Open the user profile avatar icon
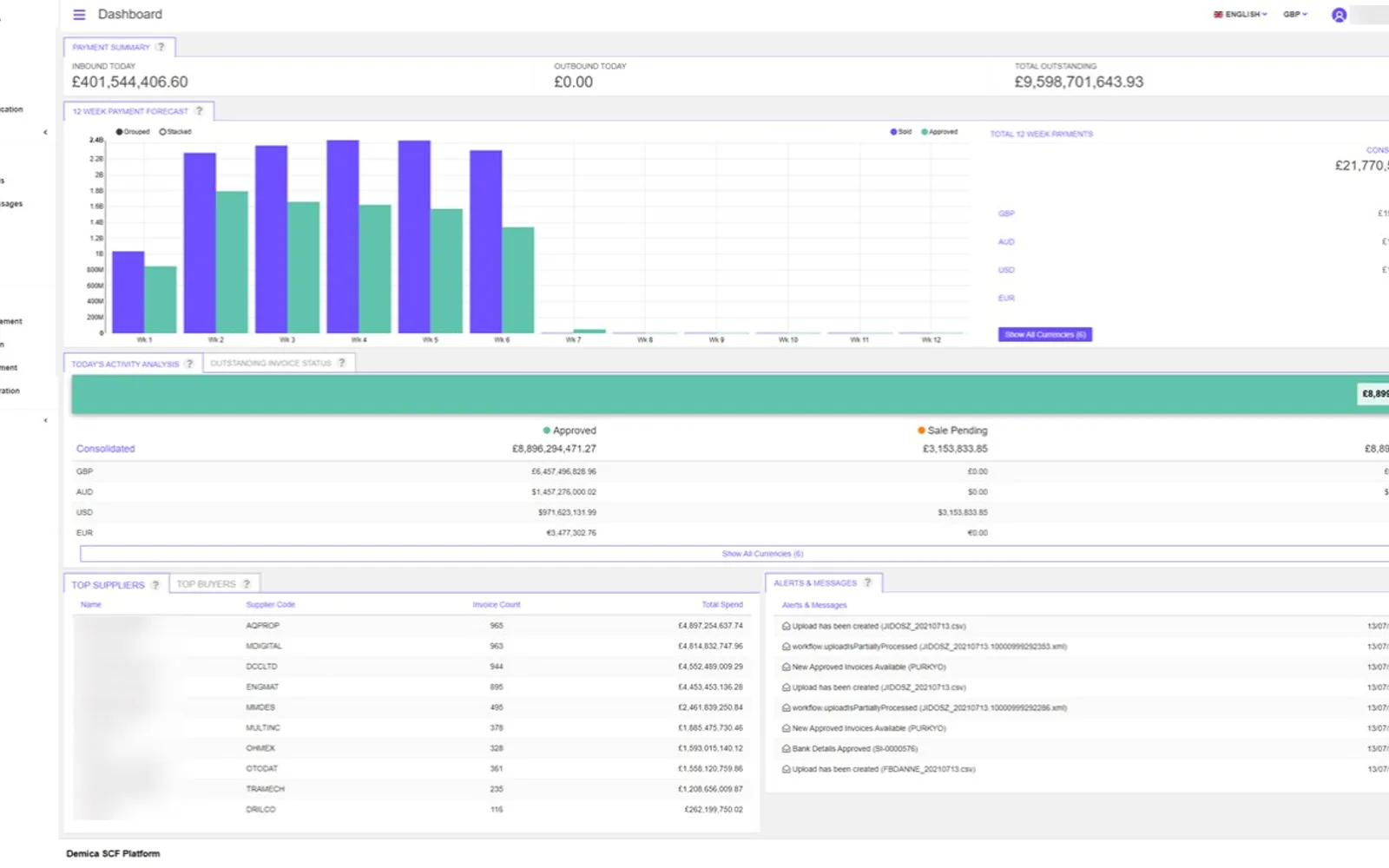The image size is (1389, 868). 1339,15
